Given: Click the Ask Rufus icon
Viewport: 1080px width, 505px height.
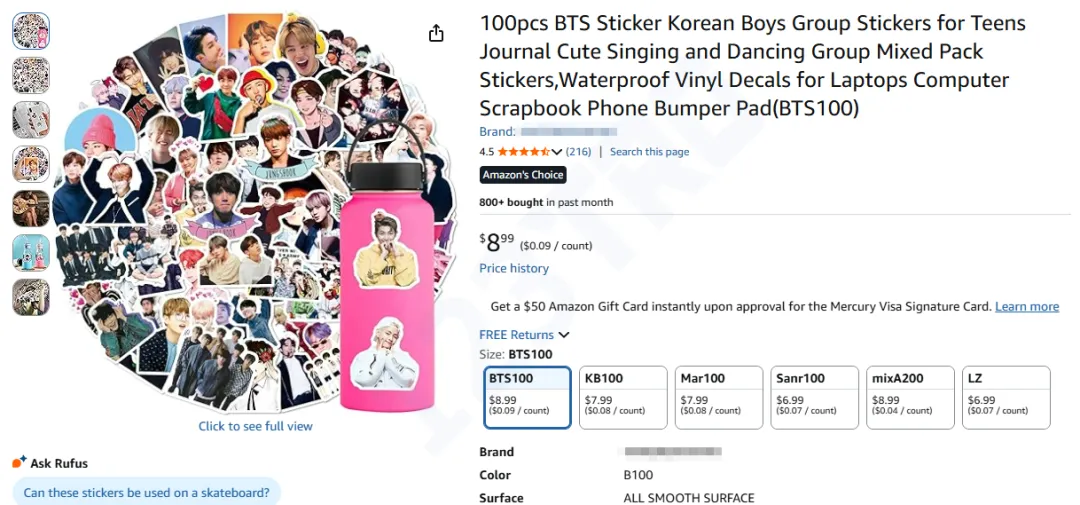Looking at the screenshot, I should [x=20, y=462].
